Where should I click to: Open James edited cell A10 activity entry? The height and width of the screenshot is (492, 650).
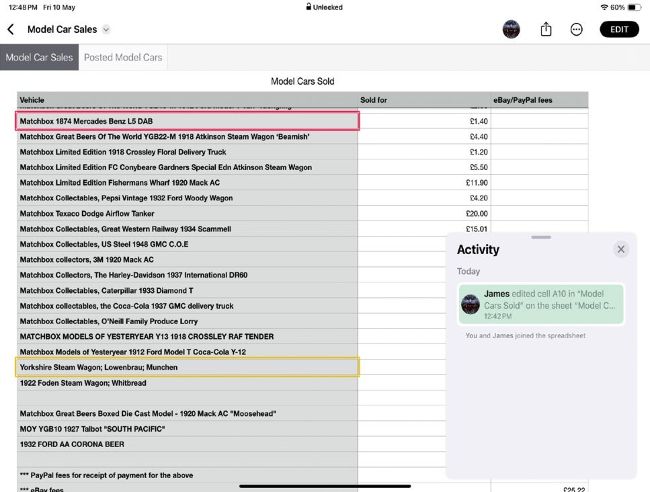click(541, 304)
